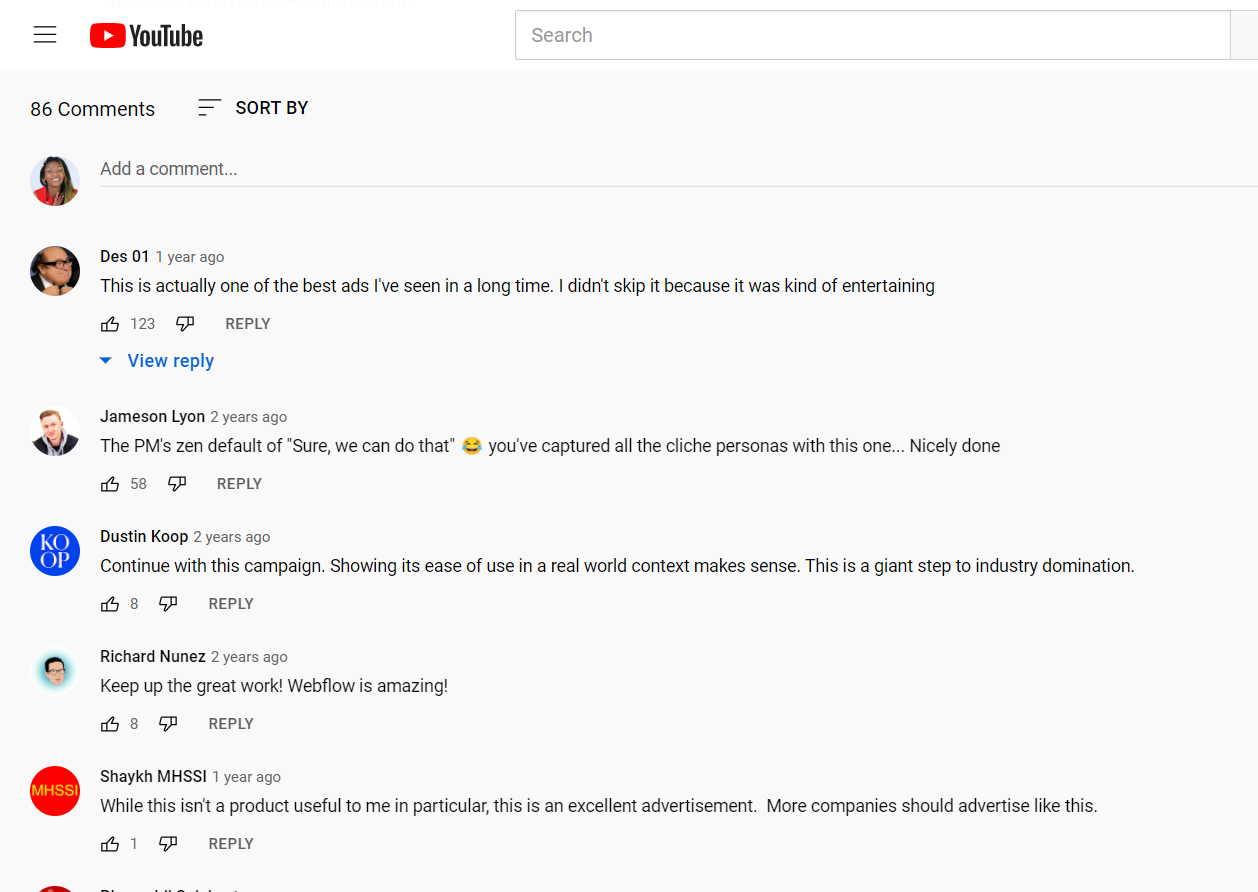Open Shaykh MHSSI's red avatar
This screenshot has width=1258, height=892.
tap(55, 791)
